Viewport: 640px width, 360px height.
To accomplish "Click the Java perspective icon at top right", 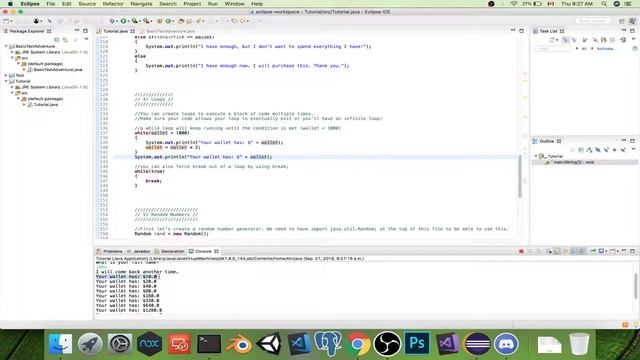I will click(632, 21).
